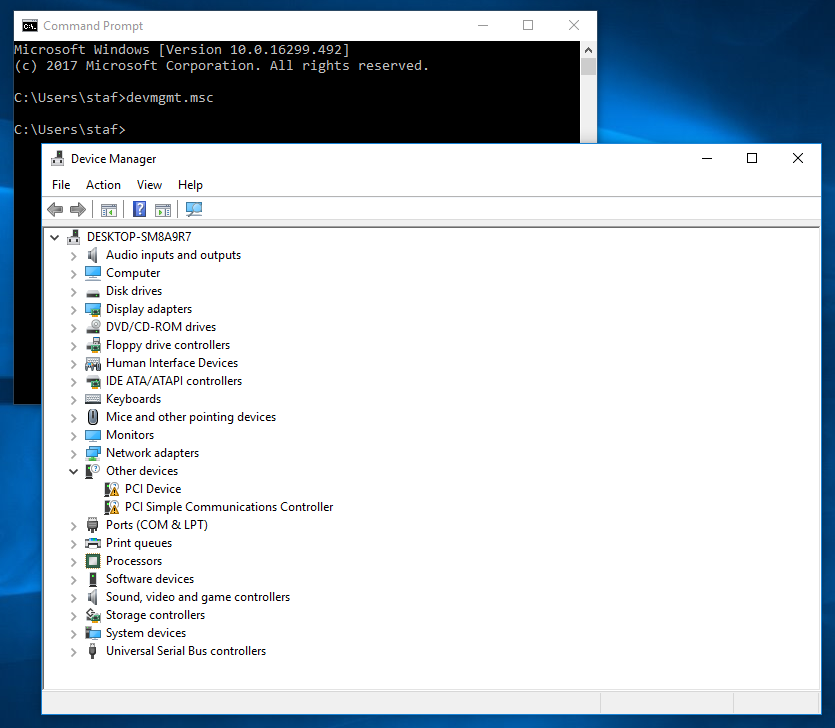Click the blue Help question mark icon
835x728 pixels.
tap(140, 209)
